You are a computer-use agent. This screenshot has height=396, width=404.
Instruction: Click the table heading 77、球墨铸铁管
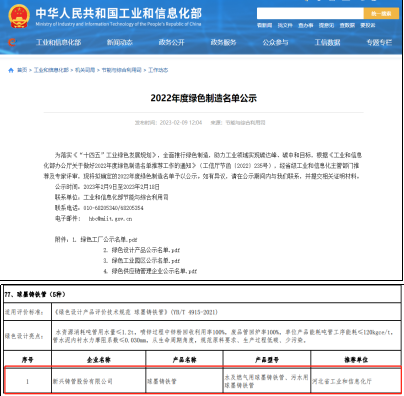(35, 294)
